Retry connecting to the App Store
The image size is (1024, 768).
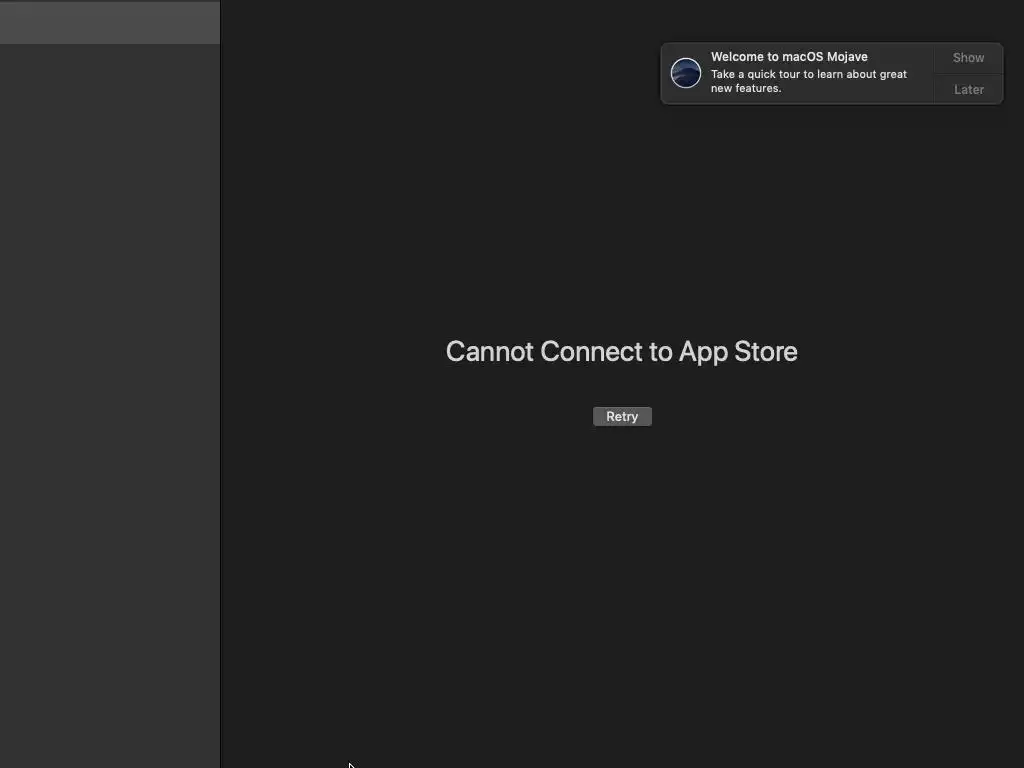coord(622,416)
